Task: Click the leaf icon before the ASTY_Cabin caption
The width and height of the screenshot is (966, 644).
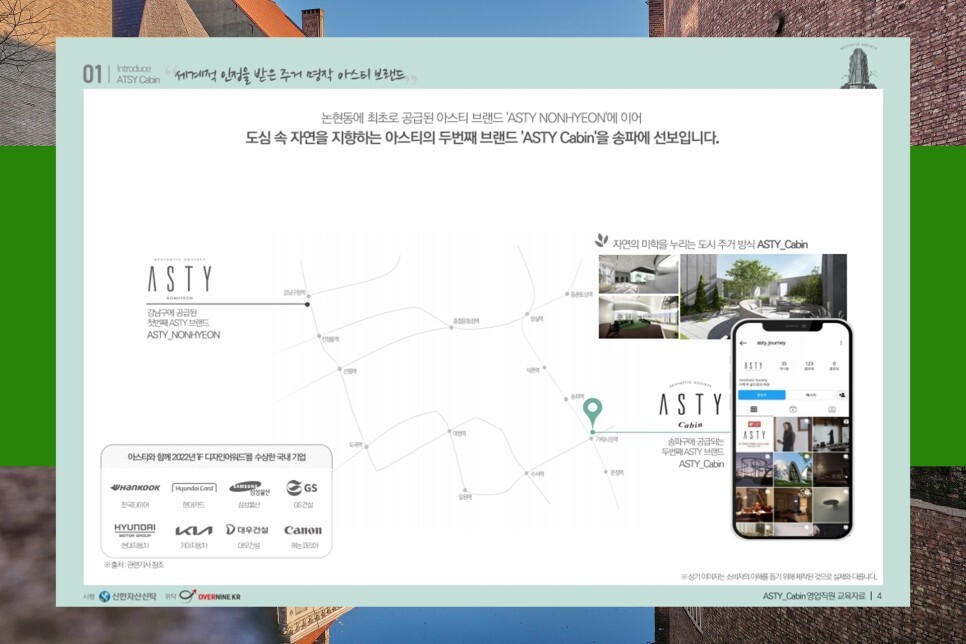Action: click(x=601, y=241)
